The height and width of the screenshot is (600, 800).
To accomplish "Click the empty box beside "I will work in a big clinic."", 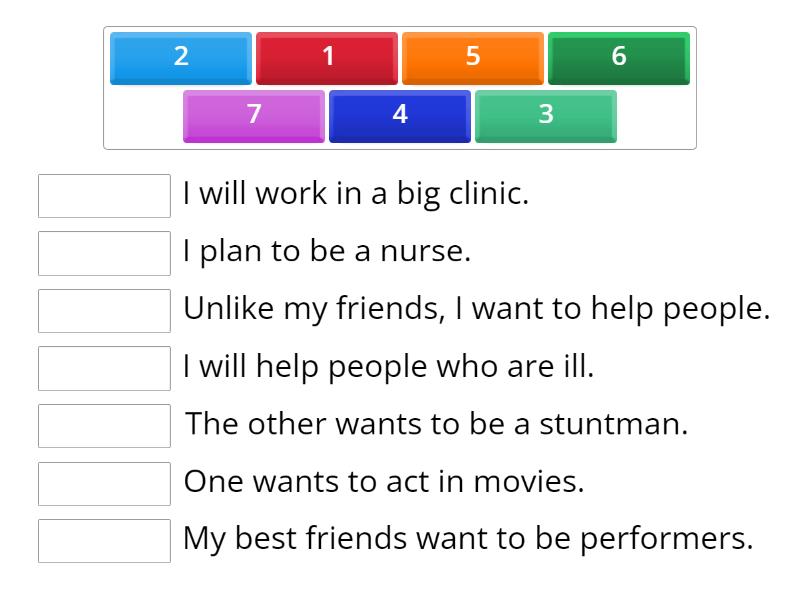I will coord(104,196).
